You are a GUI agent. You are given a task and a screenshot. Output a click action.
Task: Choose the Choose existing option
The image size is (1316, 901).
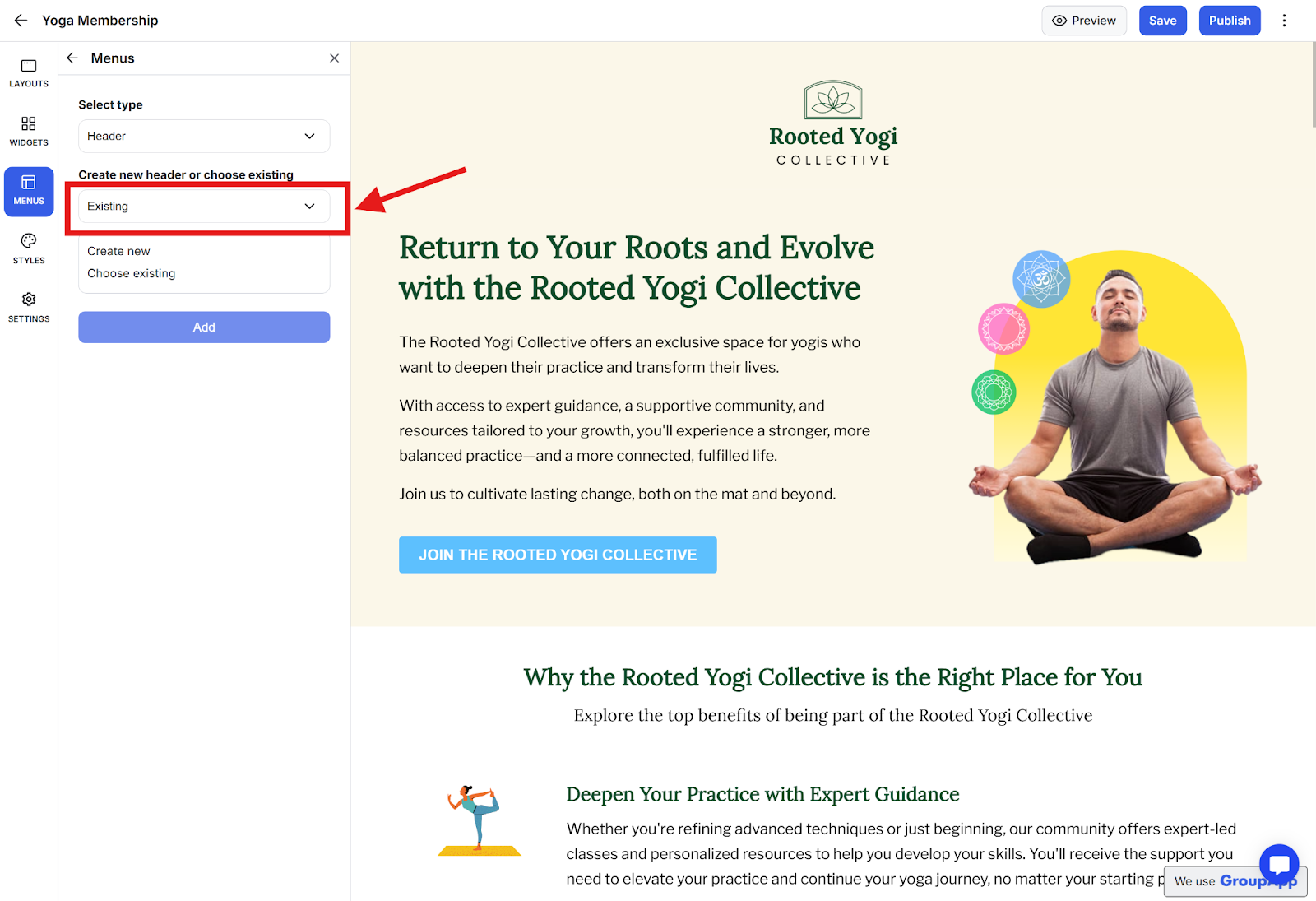132,273
